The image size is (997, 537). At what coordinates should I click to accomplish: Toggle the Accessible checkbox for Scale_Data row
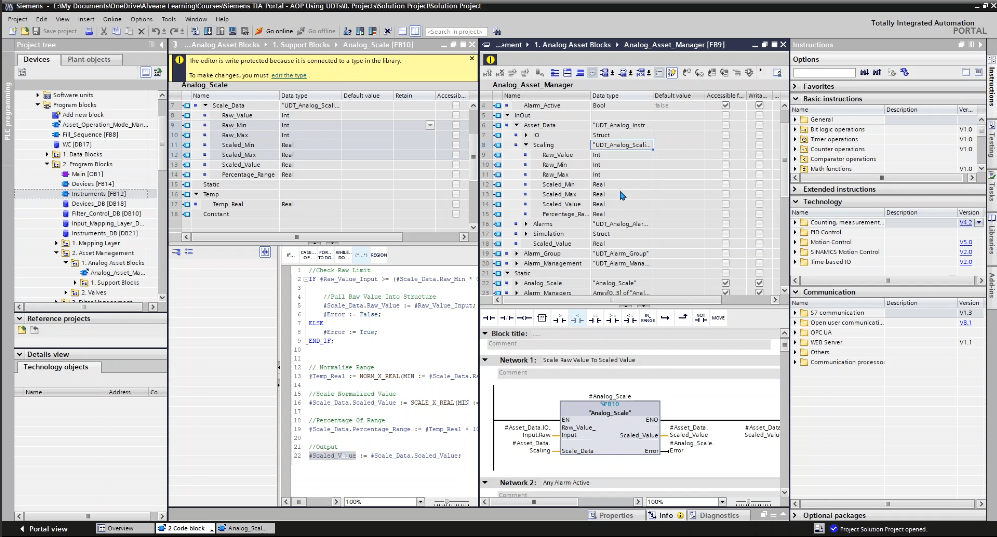[456, 105]
